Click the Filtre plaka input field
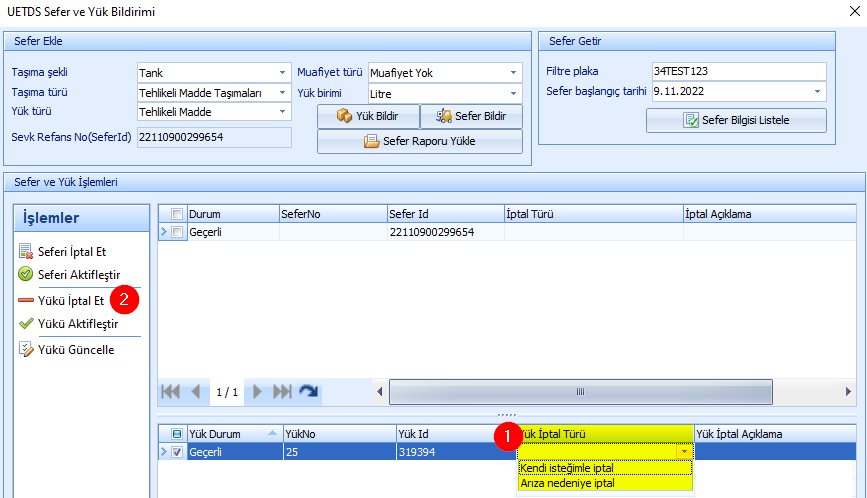This screenshot has width=867, height=498. coord(737,71)
